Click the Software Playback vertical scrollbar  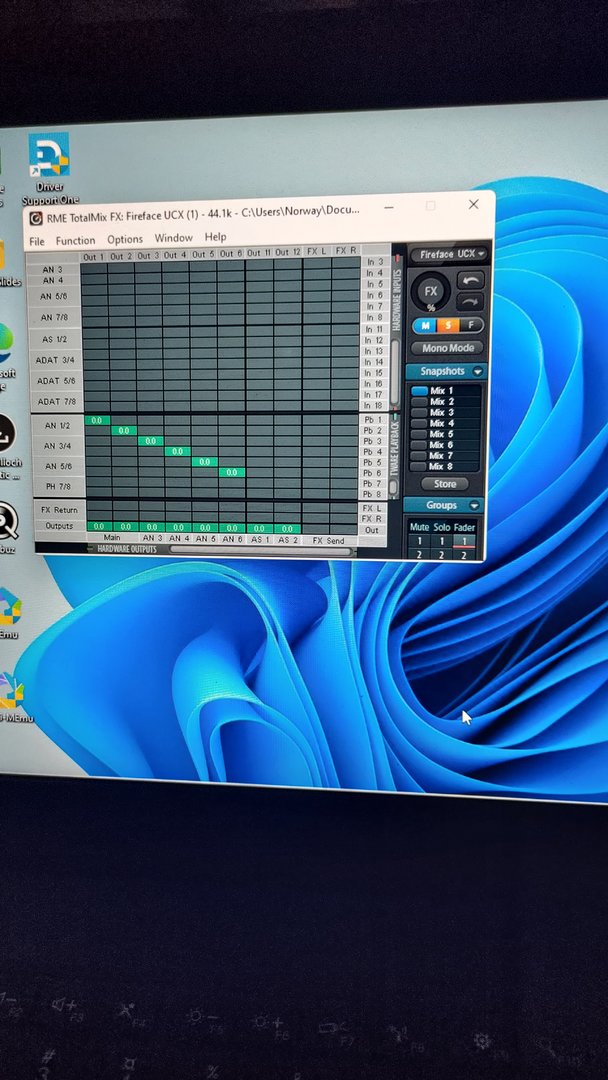point(393,488)
